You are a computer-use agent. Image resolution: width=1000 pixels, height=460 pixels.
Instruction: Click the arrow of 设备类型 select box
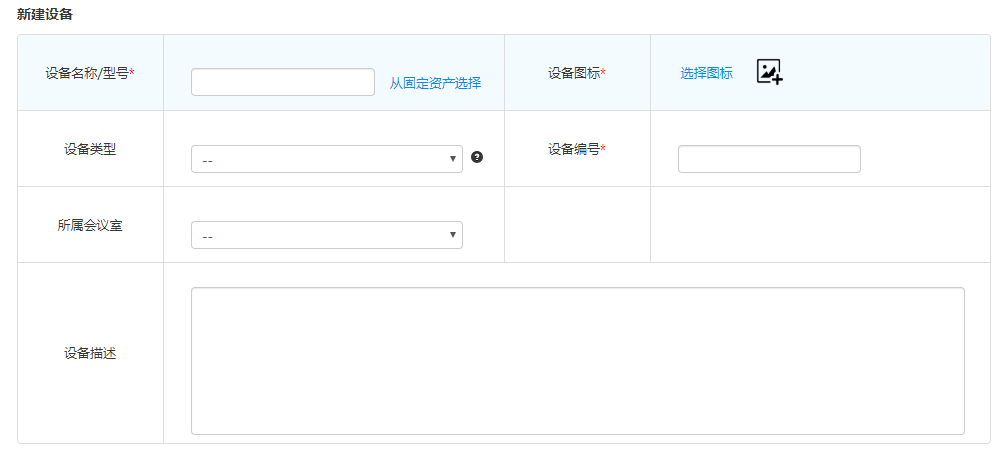(453, 159)
